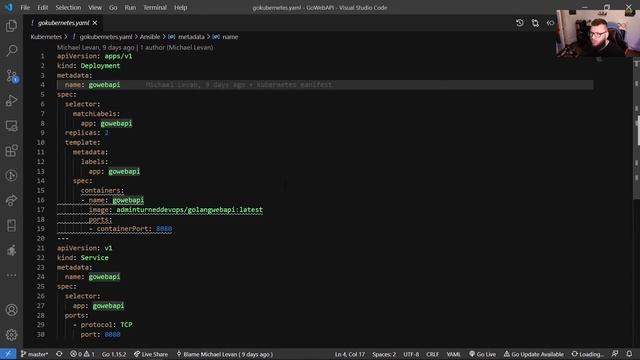Click gokubernetes.yaml in breadcrumb
The height and width of the screenshot is (360, 640).
click(106, 37)
